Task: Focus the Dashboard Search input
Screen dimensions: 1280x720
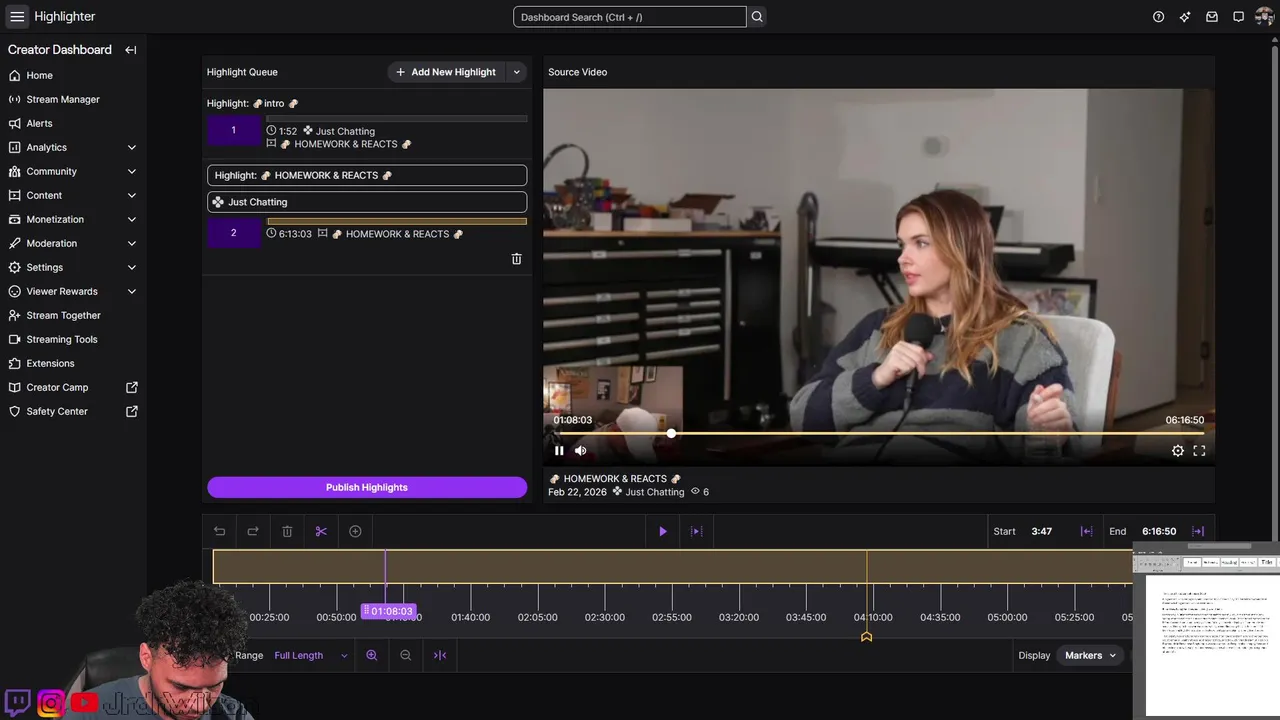Action: point(629,17)
